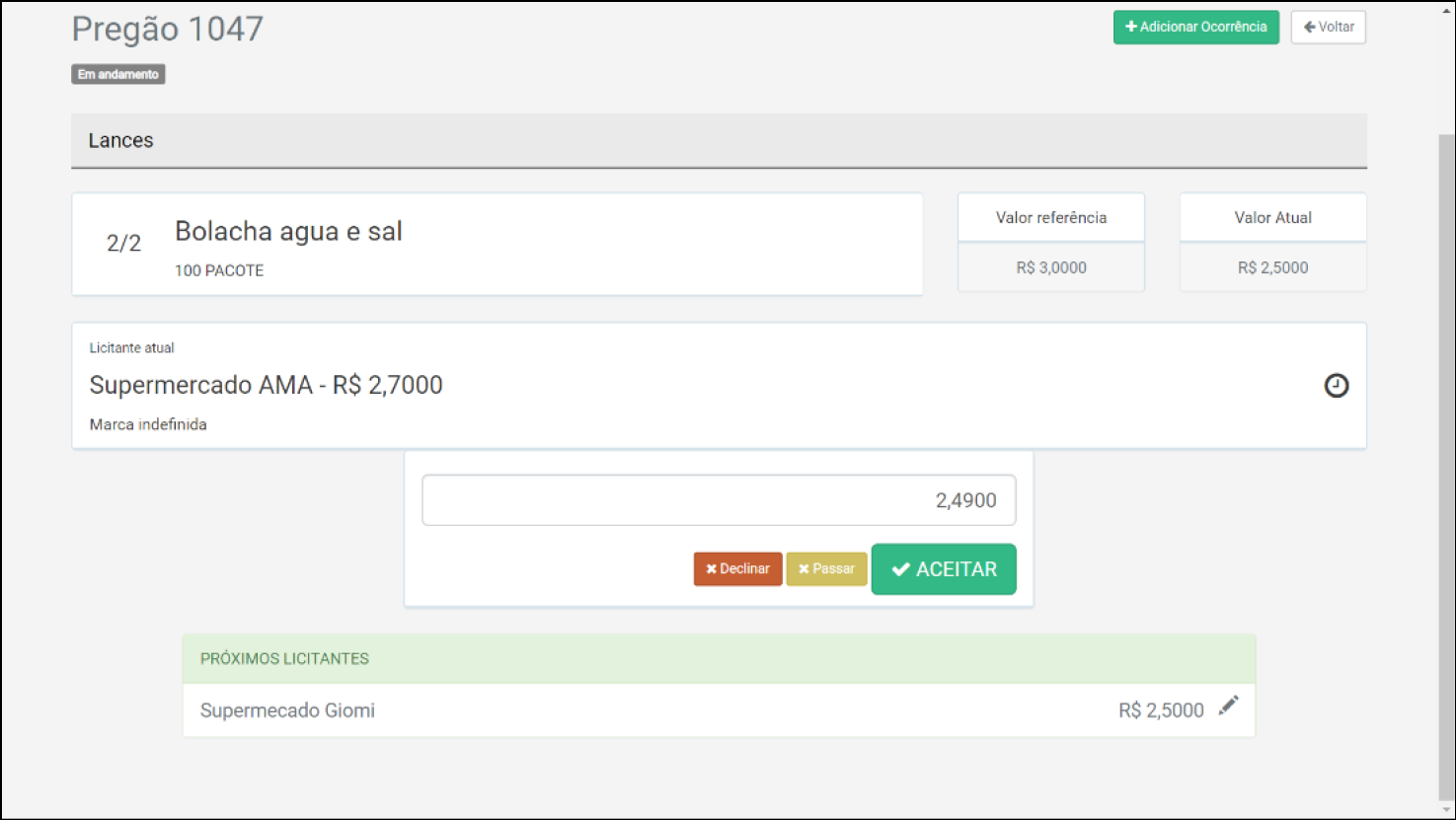Click the Marca indefinida label

pyautogui.click(x=148, y=425)
